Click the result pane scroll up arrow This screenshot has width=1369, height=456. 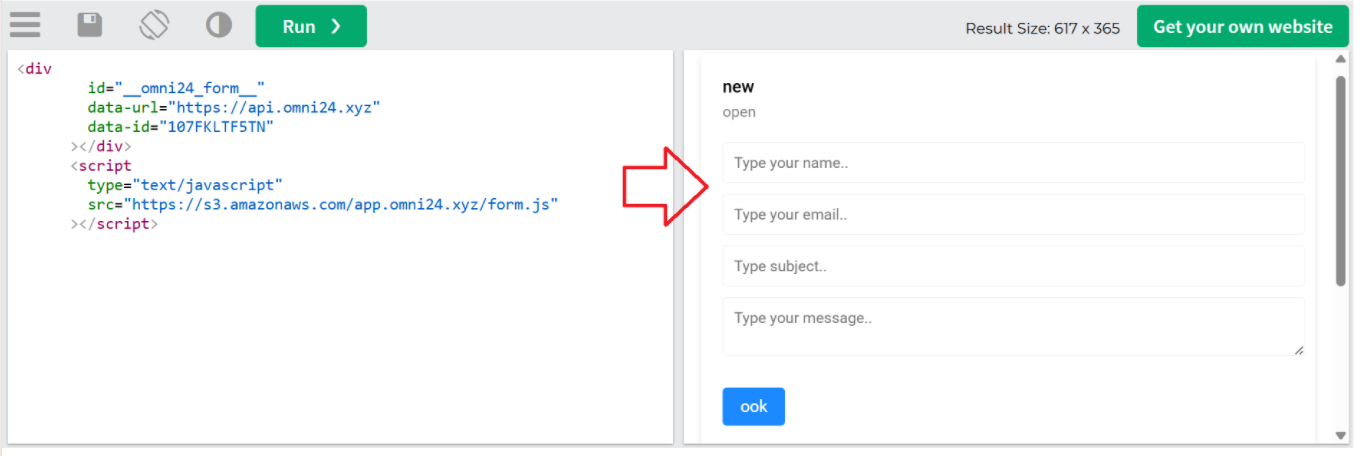1341,59
